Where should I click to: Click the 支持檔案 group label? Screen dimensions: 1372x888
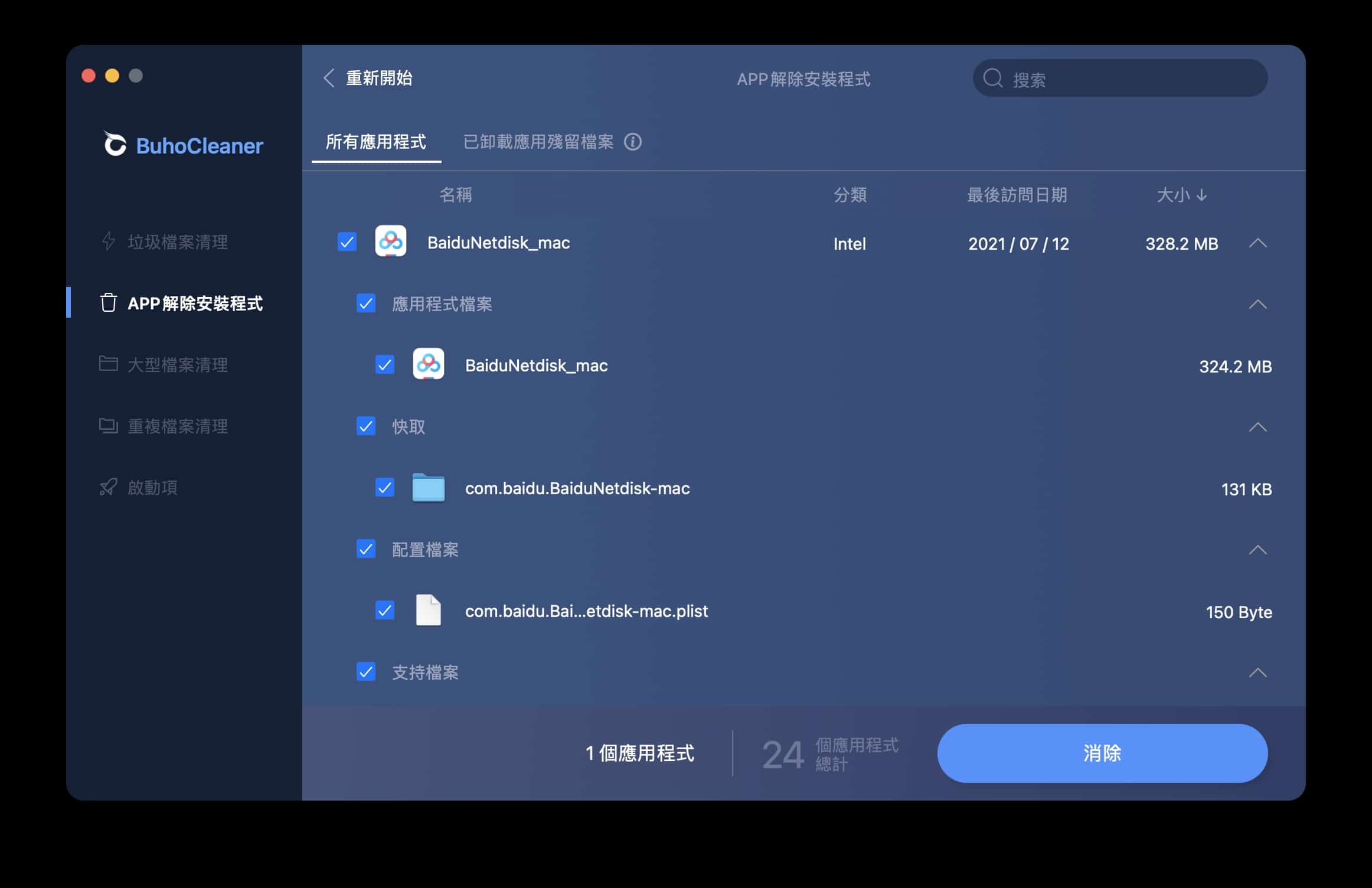coord(425,672)
